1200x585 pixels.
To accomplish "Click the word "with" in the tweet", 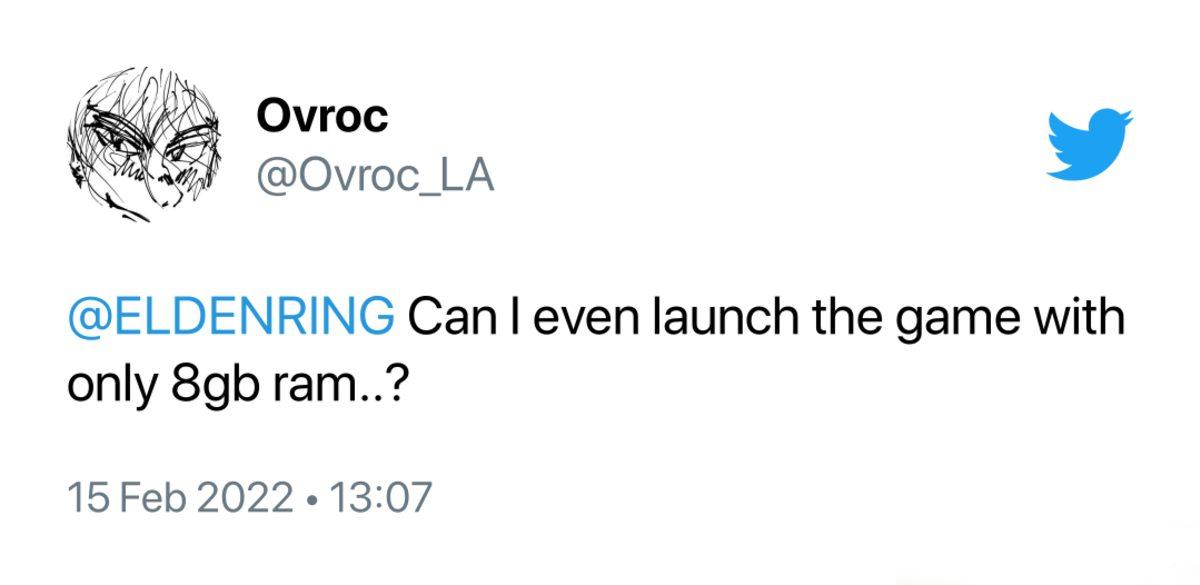I will [1085, 319].
